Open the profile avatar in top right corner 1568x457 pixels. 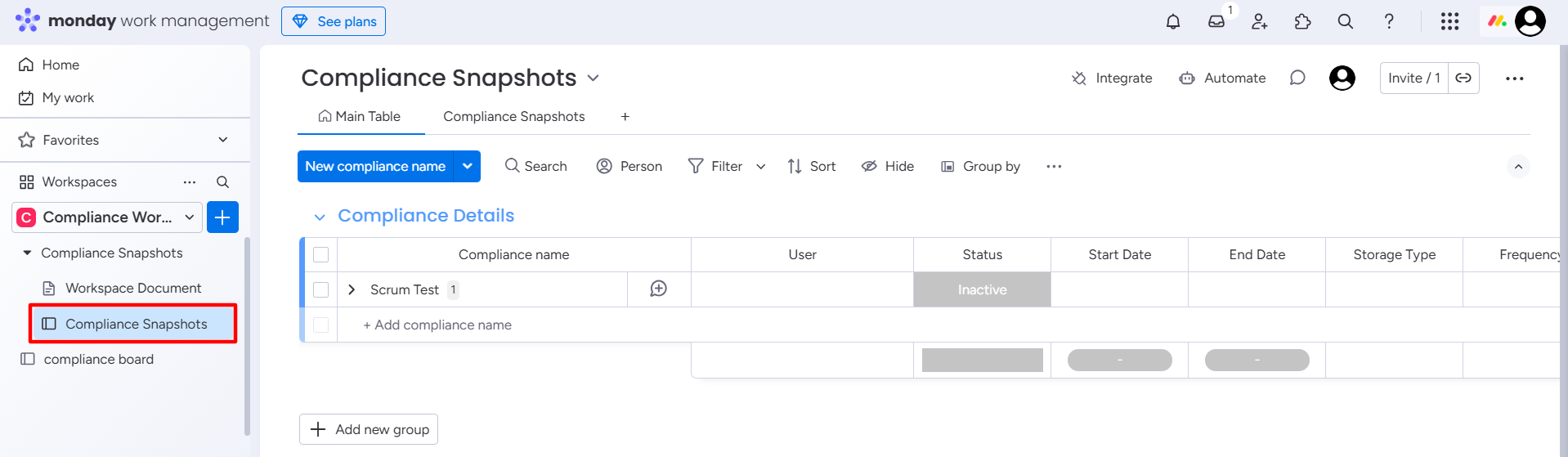click(x=1530, y=21)
